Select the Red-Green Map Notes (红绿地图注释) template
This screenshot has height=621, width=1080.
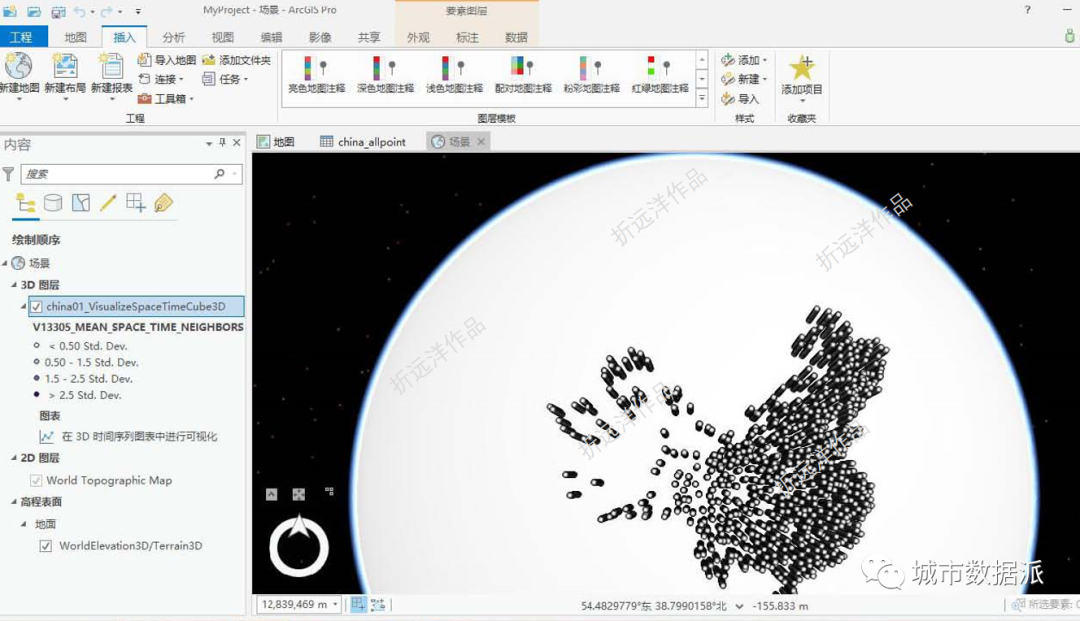coord(660,74)
